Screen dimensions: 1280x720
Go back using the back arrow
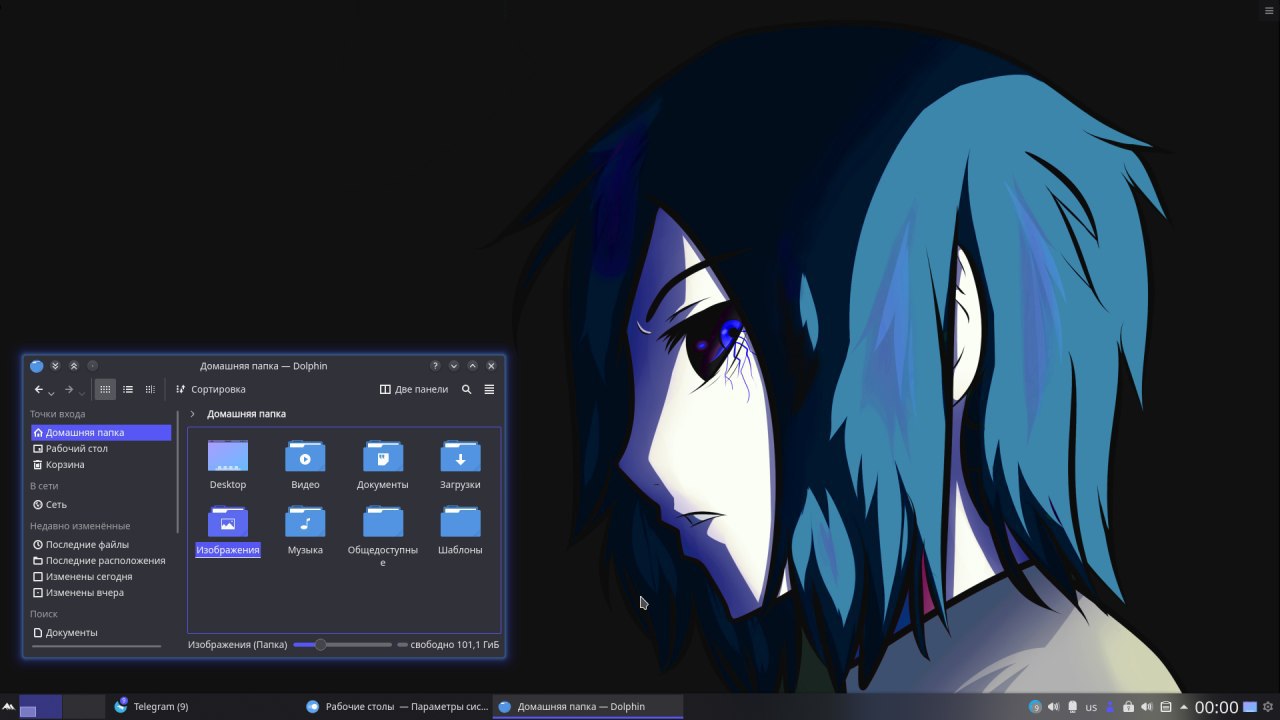tap(38, 390)
